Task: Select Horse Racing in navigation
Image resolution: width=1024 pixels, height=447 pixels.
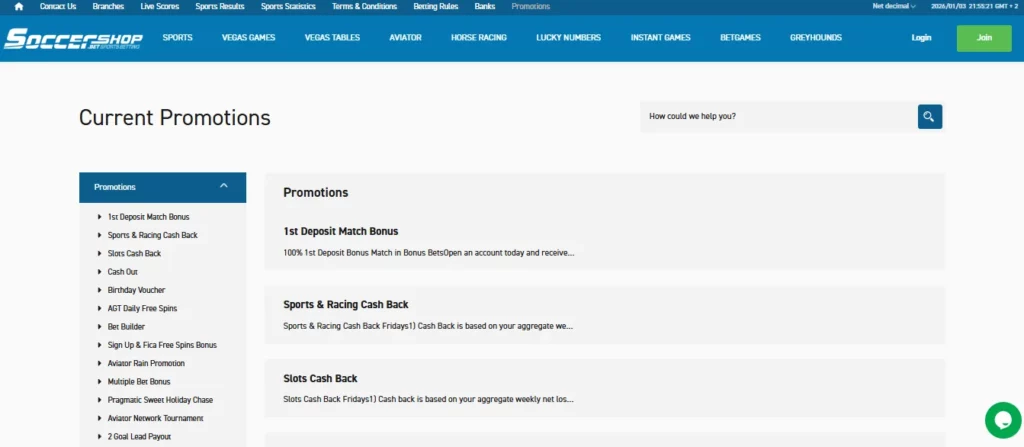Action: 478,38
